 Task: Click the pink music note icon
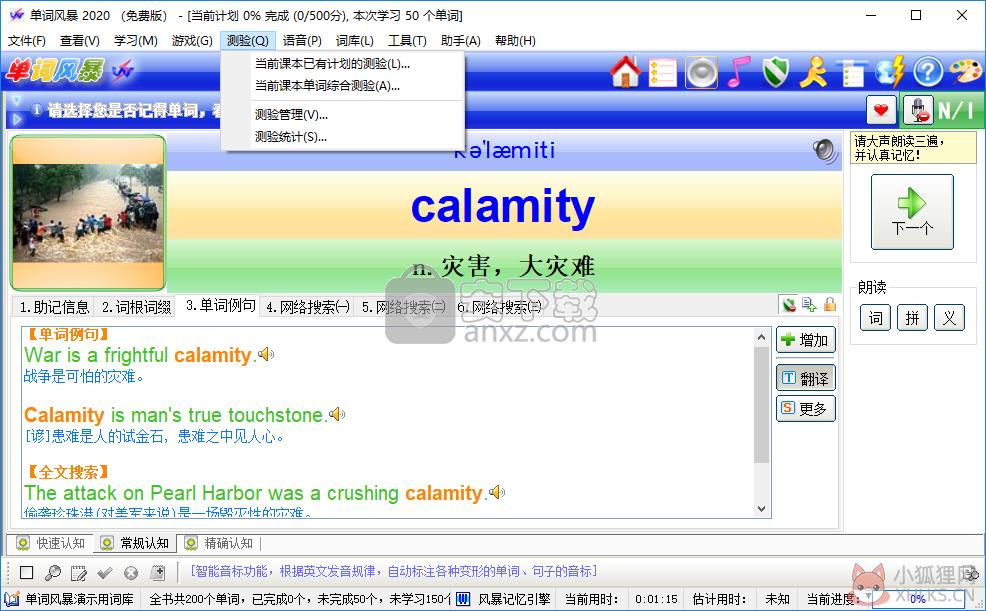click(739, 72)
